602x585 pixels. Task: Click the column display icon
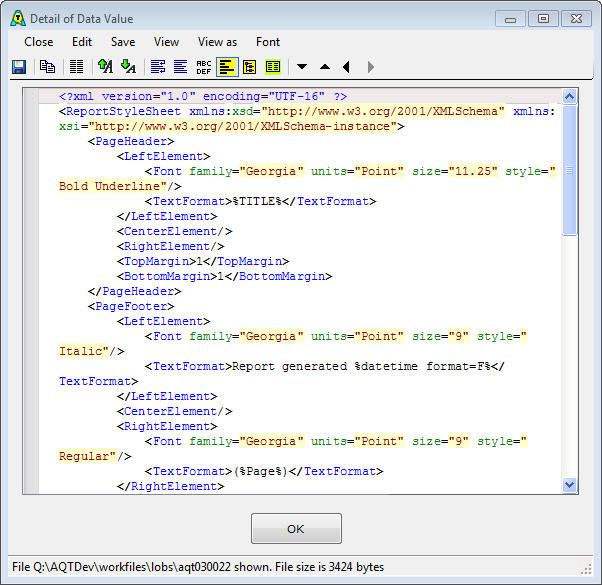(76, 67)
